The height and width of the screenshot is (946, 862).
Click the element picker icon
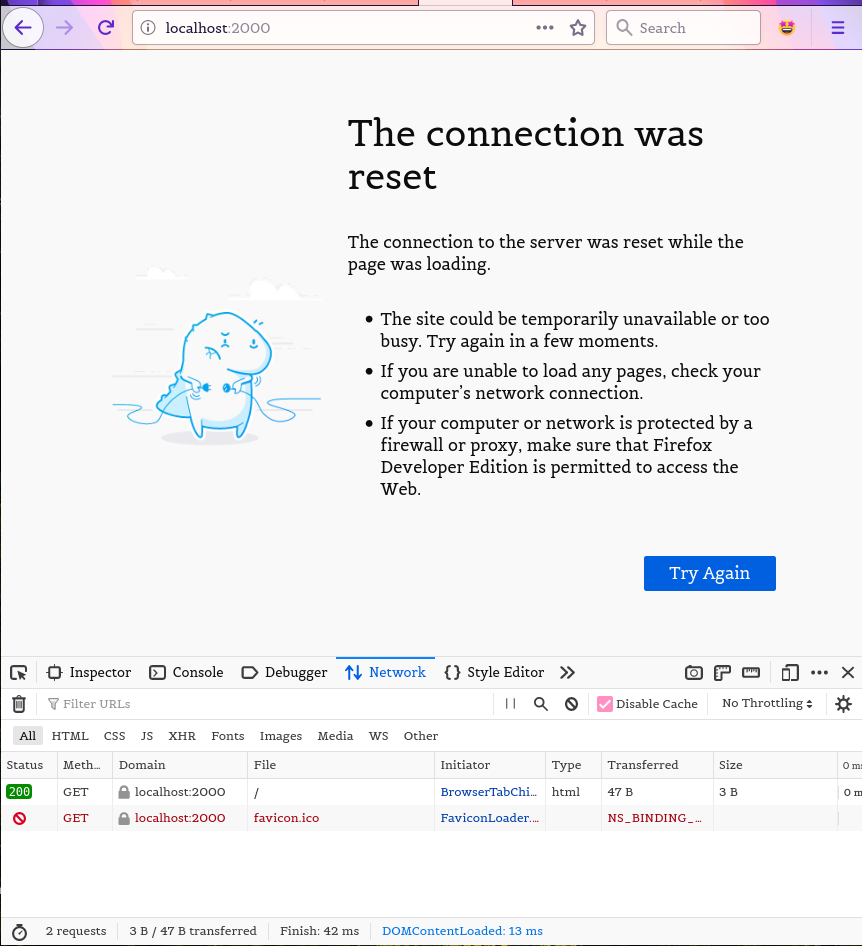pos(18,673)
